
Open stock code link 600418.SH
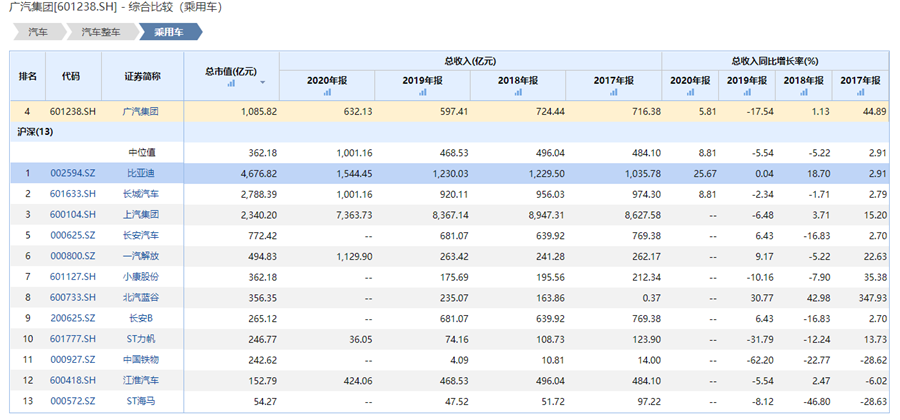73,380
